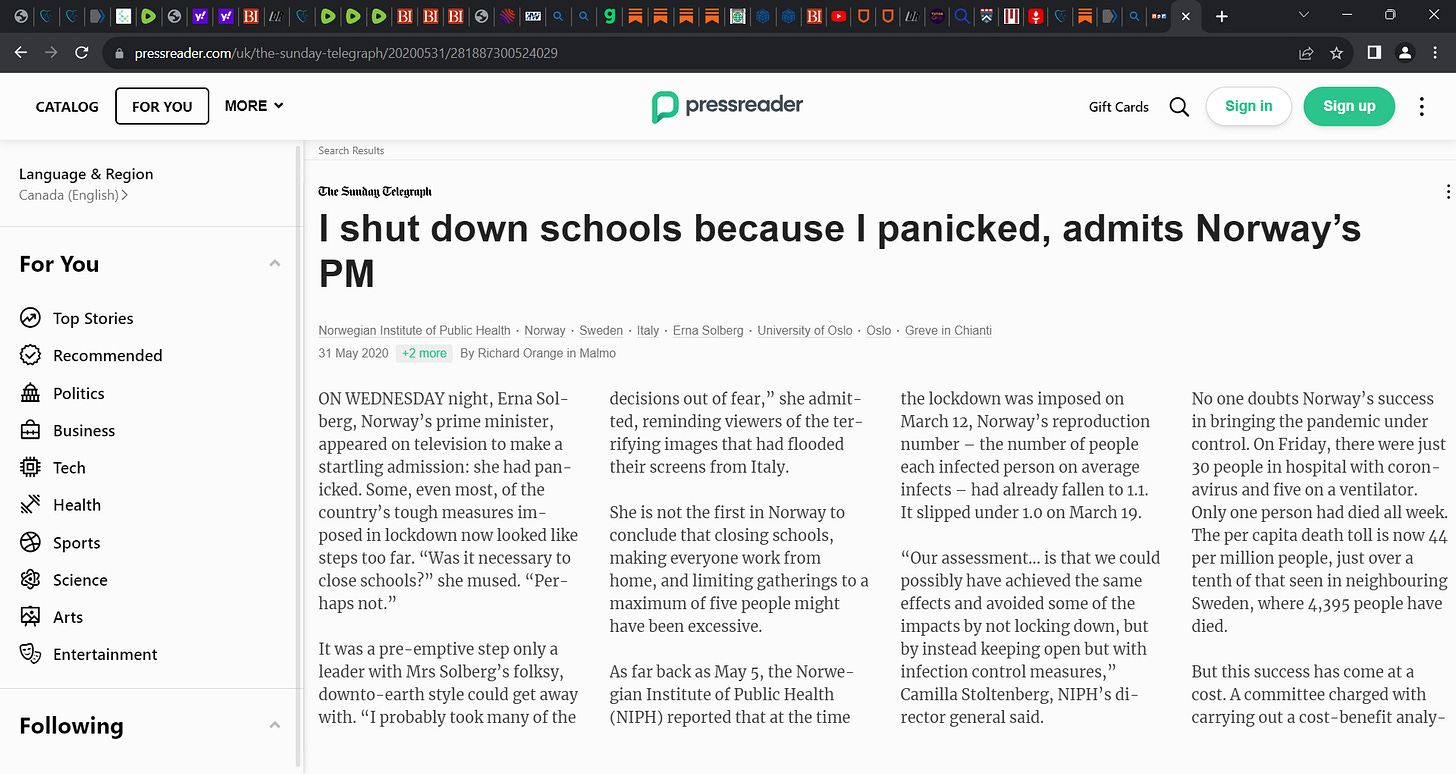Click the Arts picture icon
Viewport: 1456px width, 774px height.
click(x=30, y=617)
